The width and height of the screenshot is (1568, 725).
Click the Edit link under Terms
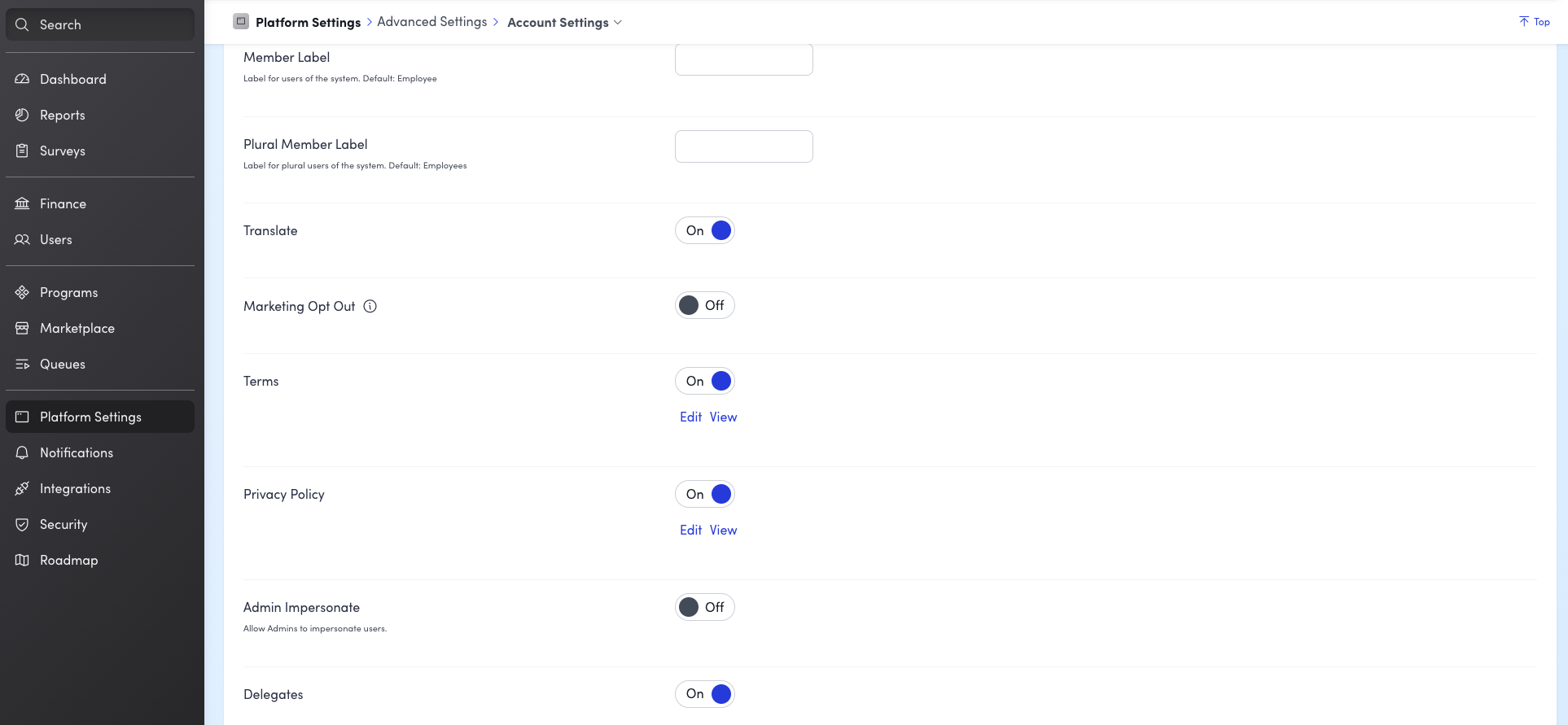(690, 417)
